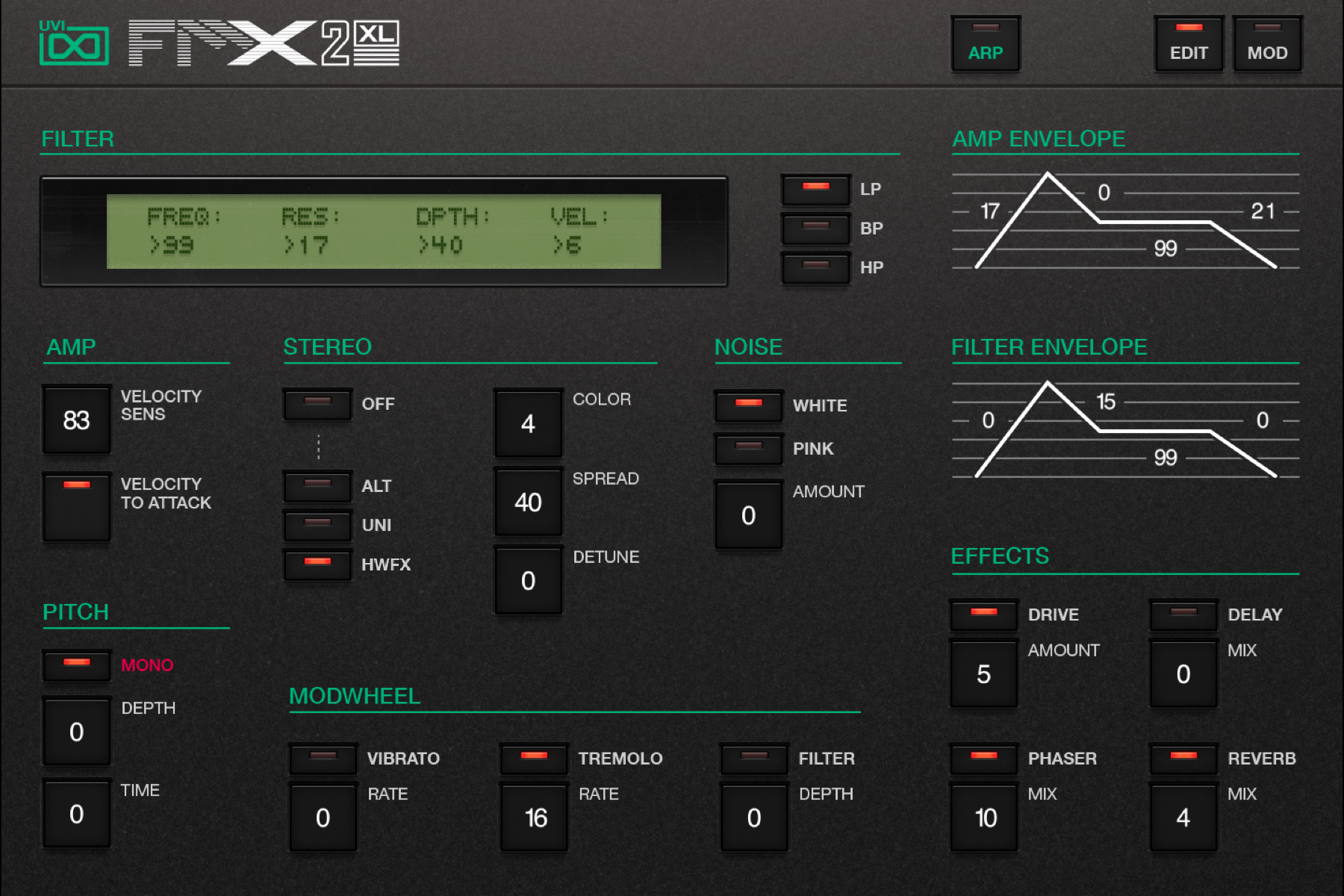Enable the Delay effect
This screenshot has height=896, width=1344.
pos(1183,615)
